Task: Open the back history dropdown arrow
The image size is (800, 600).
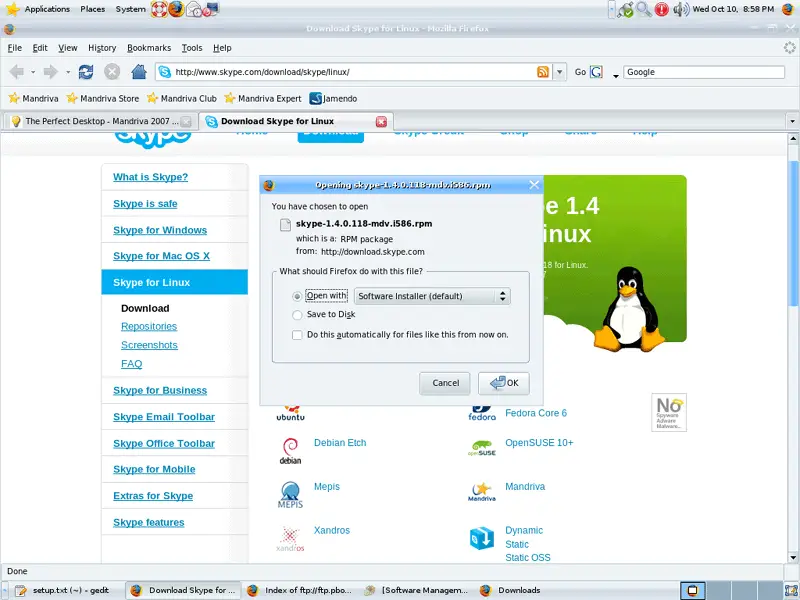Action: (33, 72)
